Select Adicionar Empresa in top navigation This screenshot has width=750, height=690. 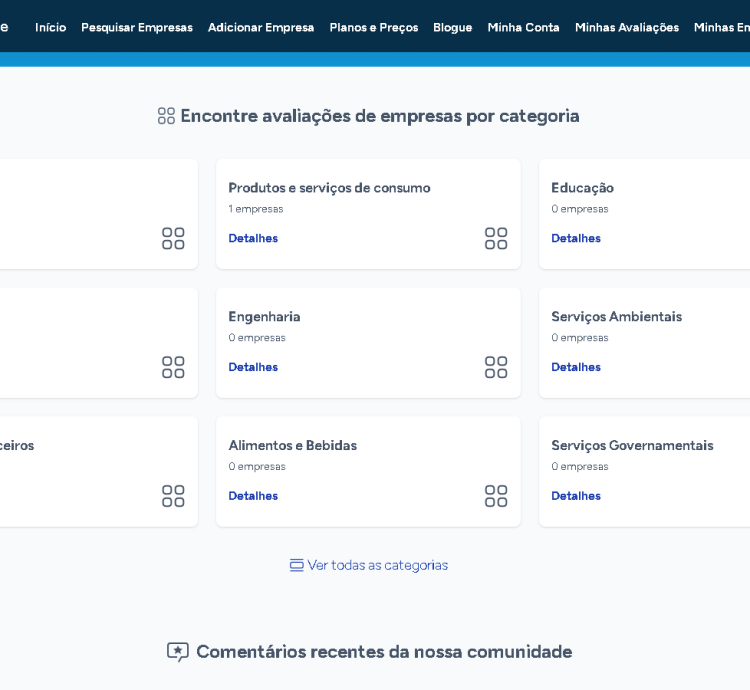pyautogui.click(x=261, y=27)
